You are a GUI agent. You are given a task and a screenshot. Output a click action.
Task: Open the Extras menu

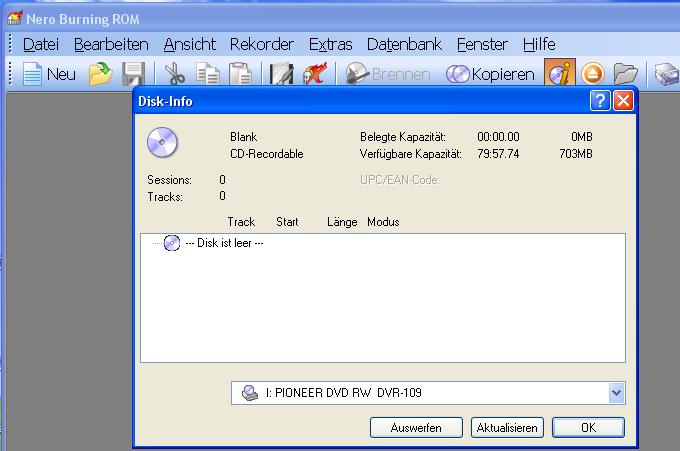click(x=330, y=44)
